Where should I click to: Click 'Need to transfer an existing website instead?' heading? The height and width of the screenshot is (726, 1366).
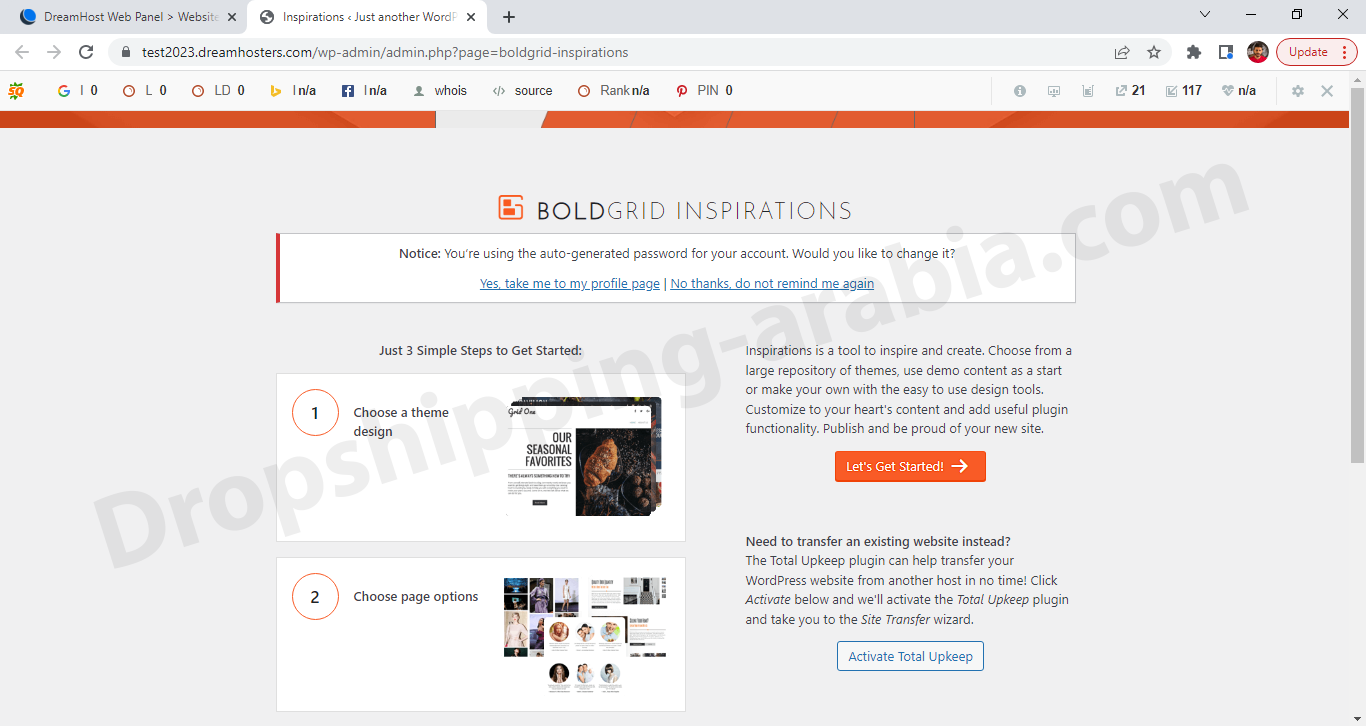pyautogui.click(x=878, y=542)
